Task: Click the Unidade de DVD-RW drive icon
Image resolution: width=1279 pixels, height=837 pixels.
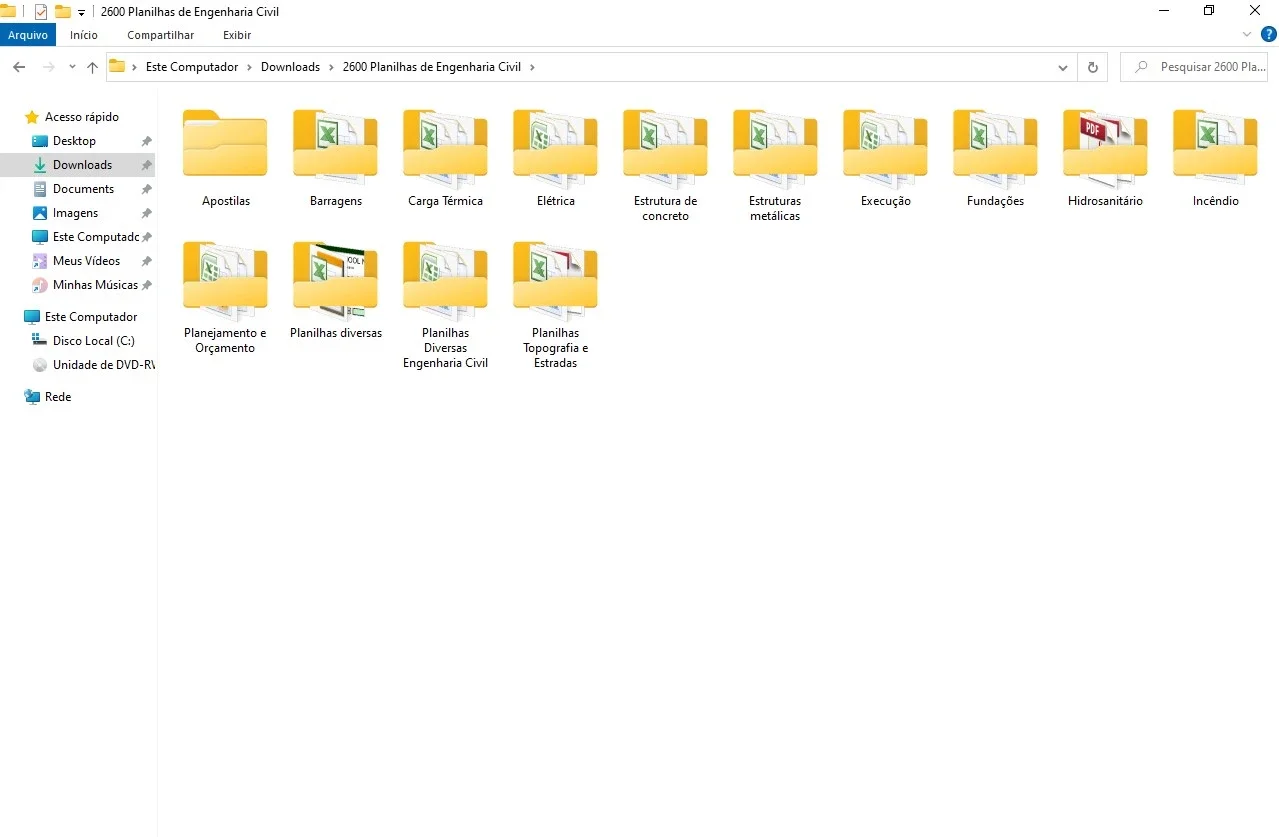Action: [40, 365]
